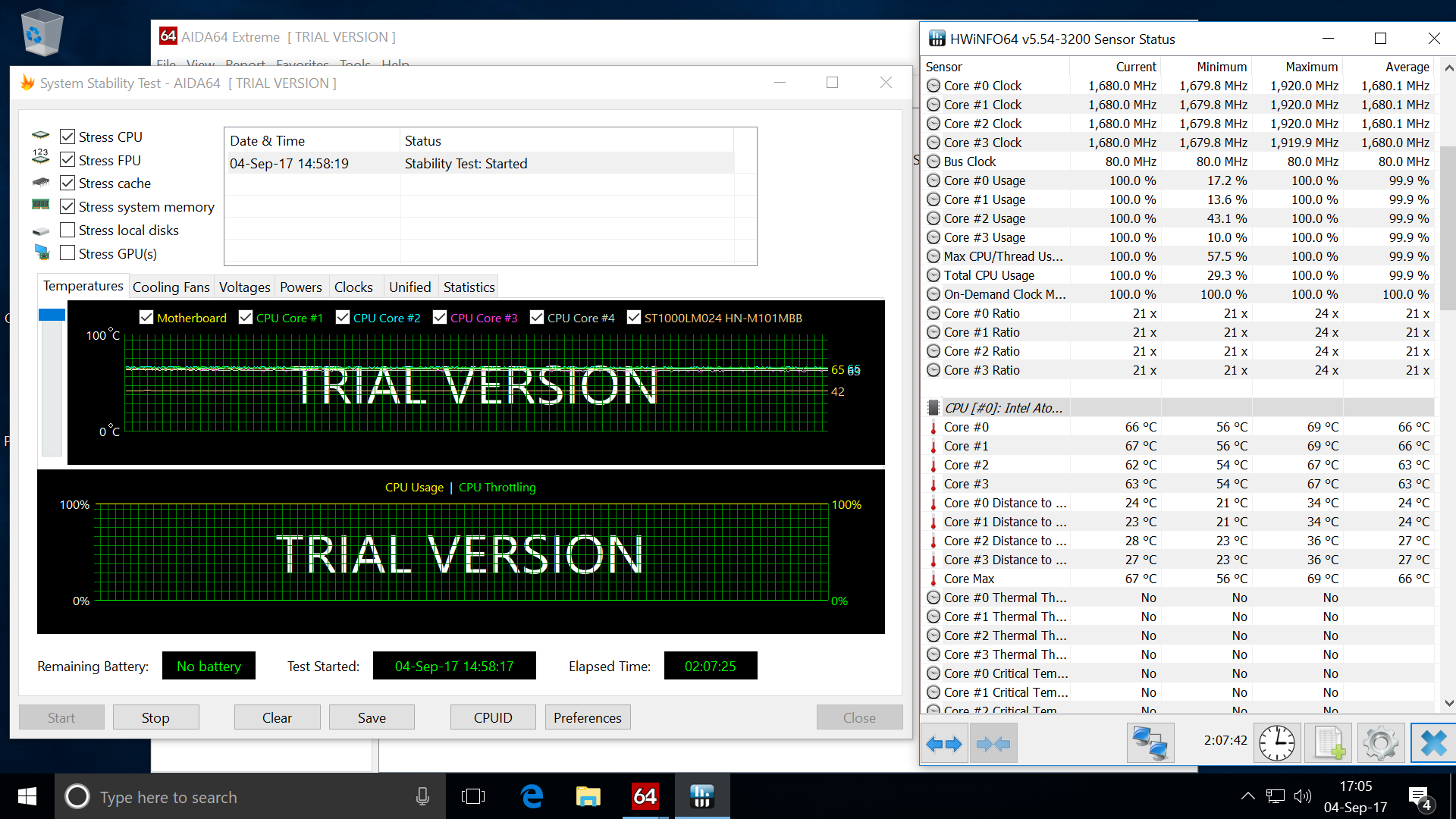Screen dimensions: 1456x819
Task: Toggle ST1000LM024 drive graph checkbox
Action: [634, 318]
